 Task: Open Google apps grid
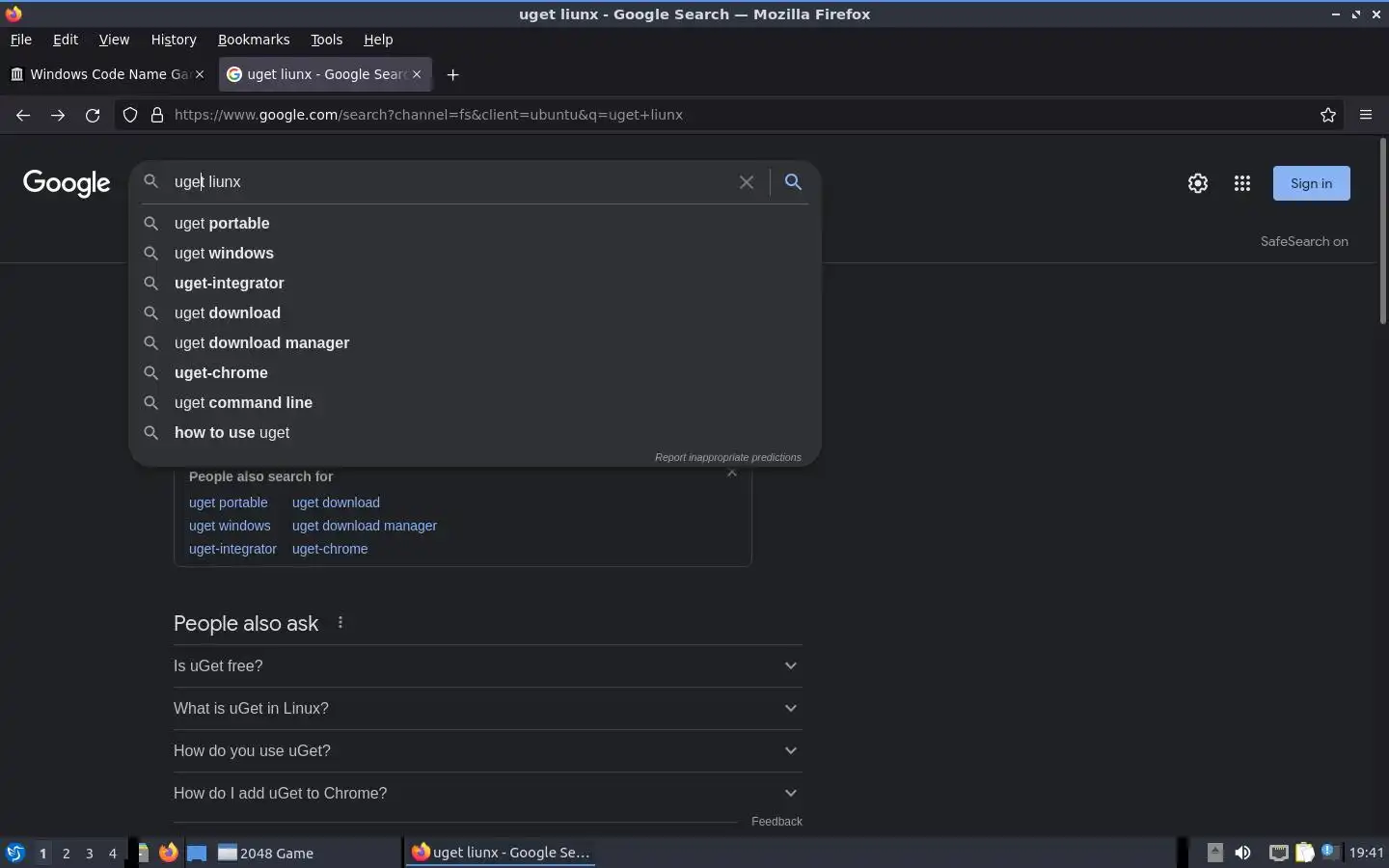[x=1242, y=183]
